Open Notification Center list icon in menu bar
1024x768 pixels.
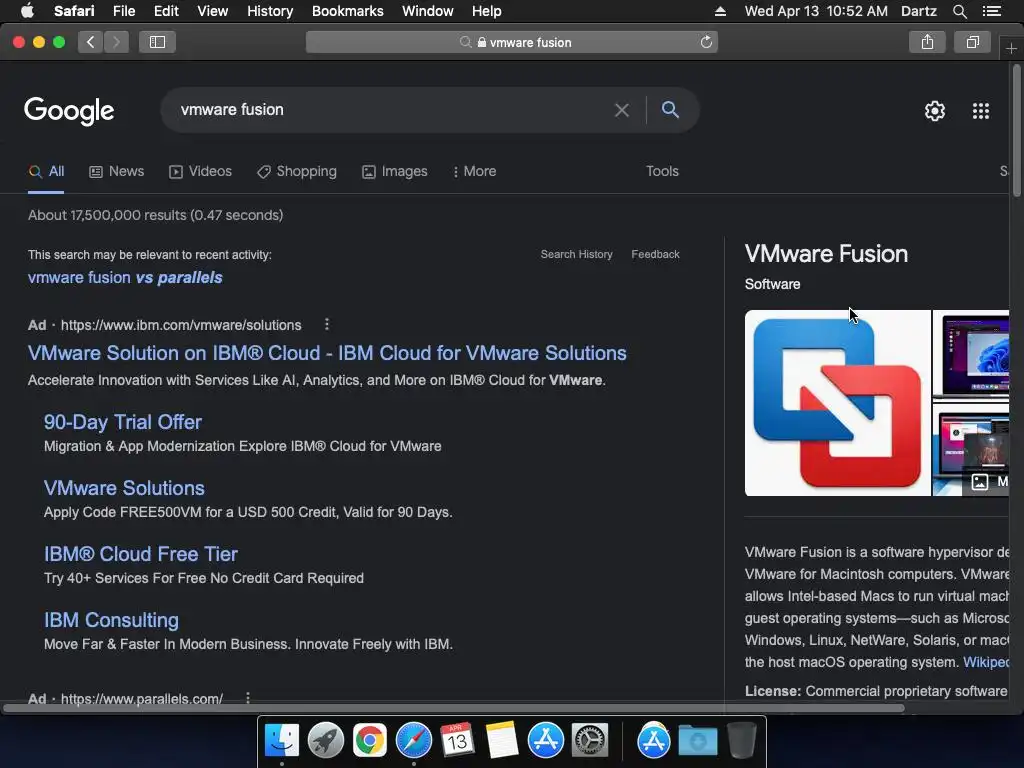[991, 11]
